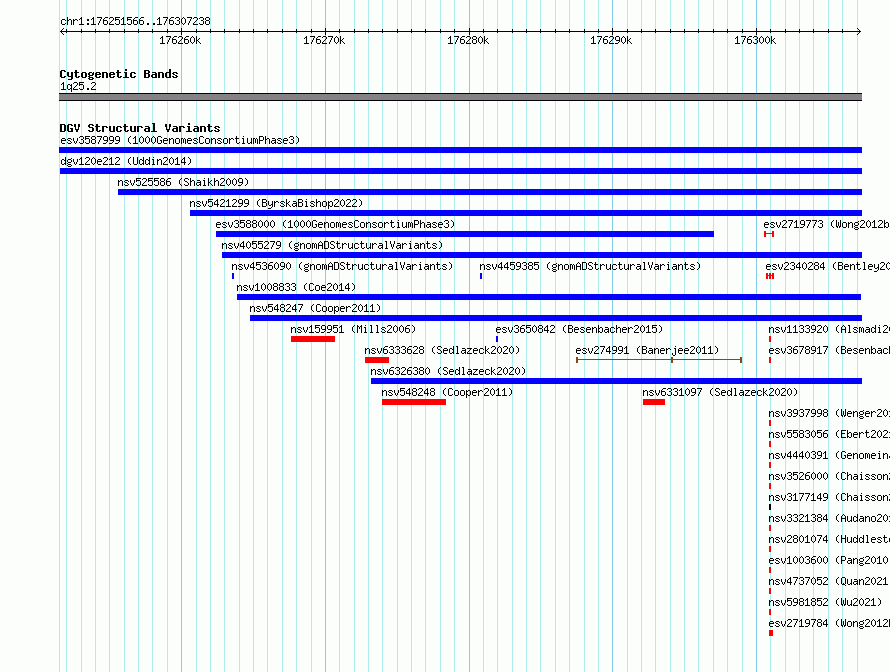The height and width of the screenshot is (672, 890).
Task: Click the 176270k ruler tick label
Action: [x=324, y=40]
